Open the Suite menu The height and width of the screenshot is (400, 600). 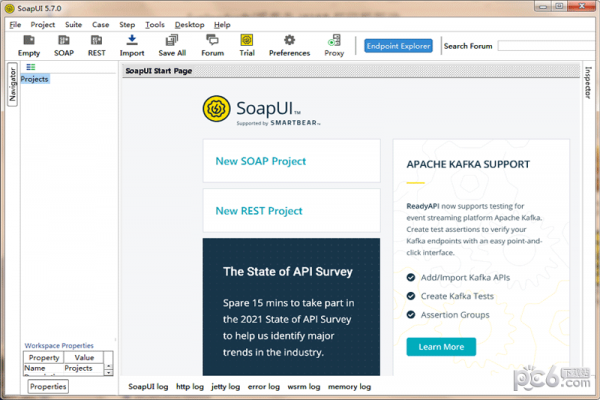click(73, 24)
